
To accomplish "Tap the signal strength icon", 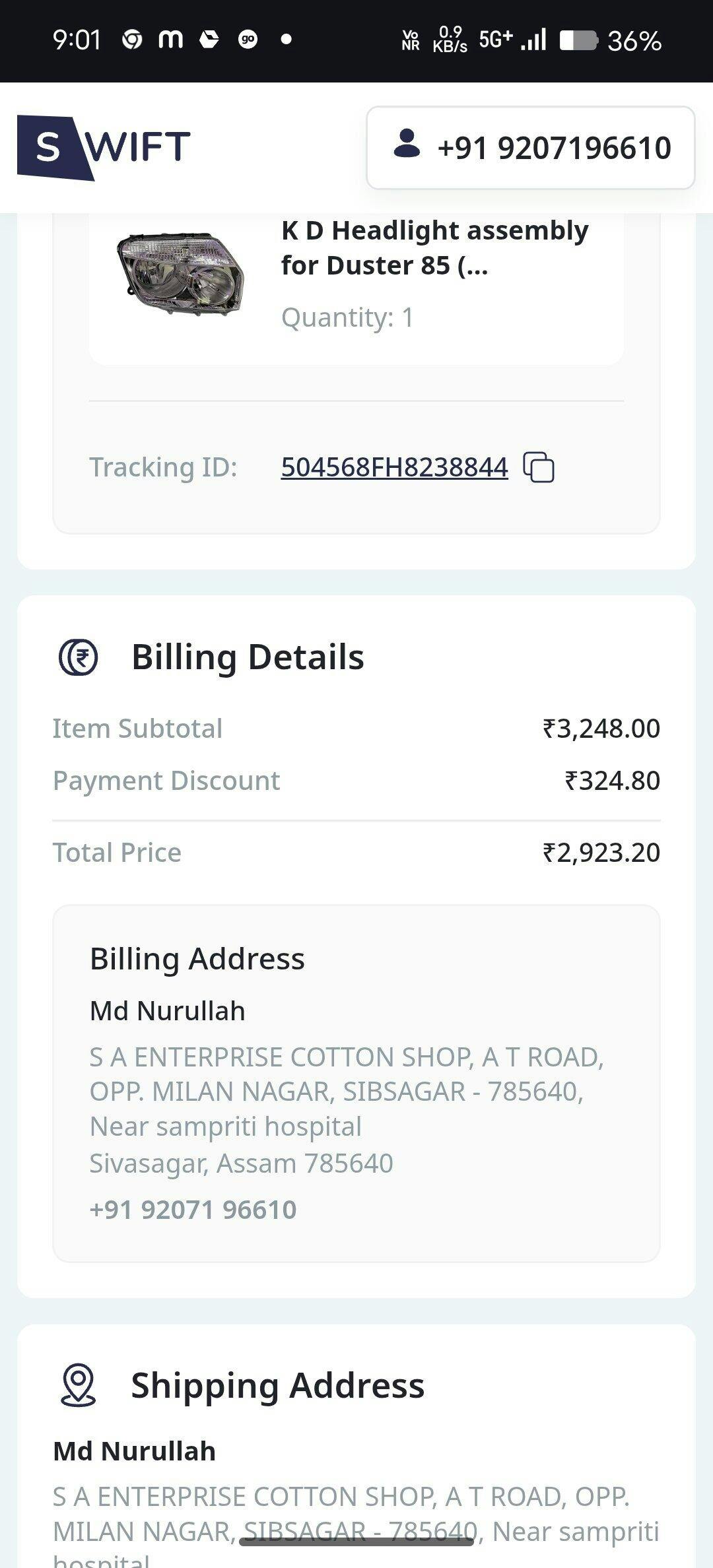I will tap(533, 40).
